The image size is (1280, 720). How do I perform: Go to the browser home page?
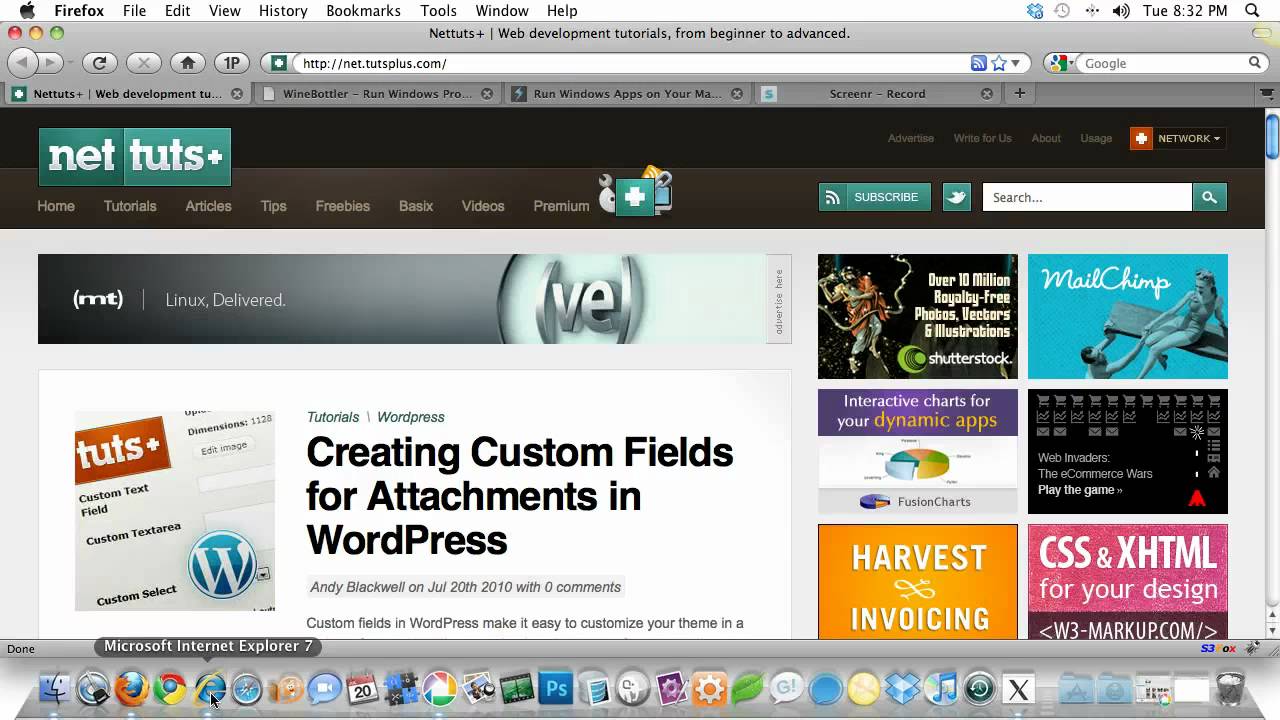pyautogui.click(x=187, y=63)
